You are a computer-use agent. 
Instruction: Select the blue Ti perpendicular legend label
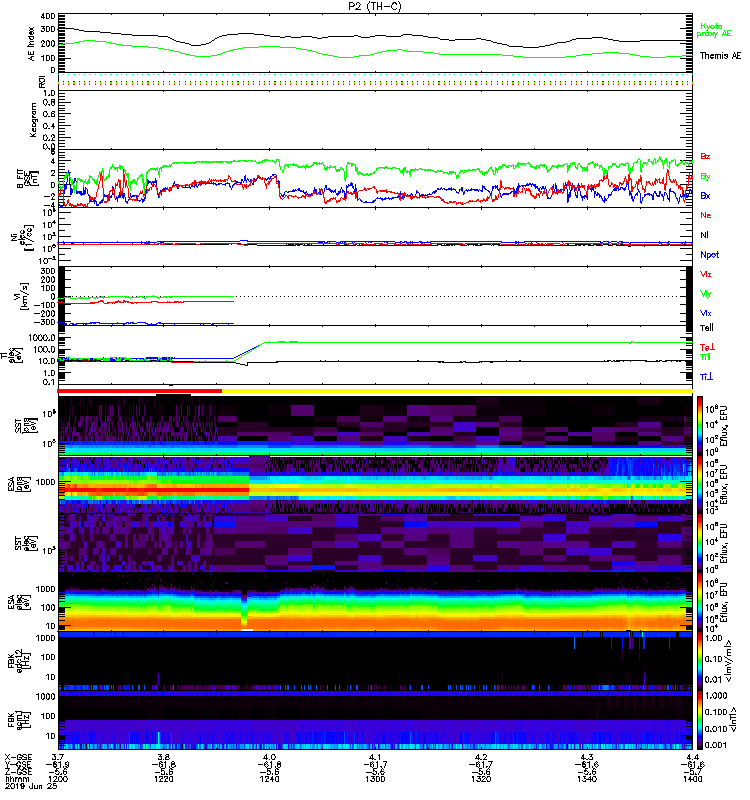pyautogui.click(x=706, y=377)
